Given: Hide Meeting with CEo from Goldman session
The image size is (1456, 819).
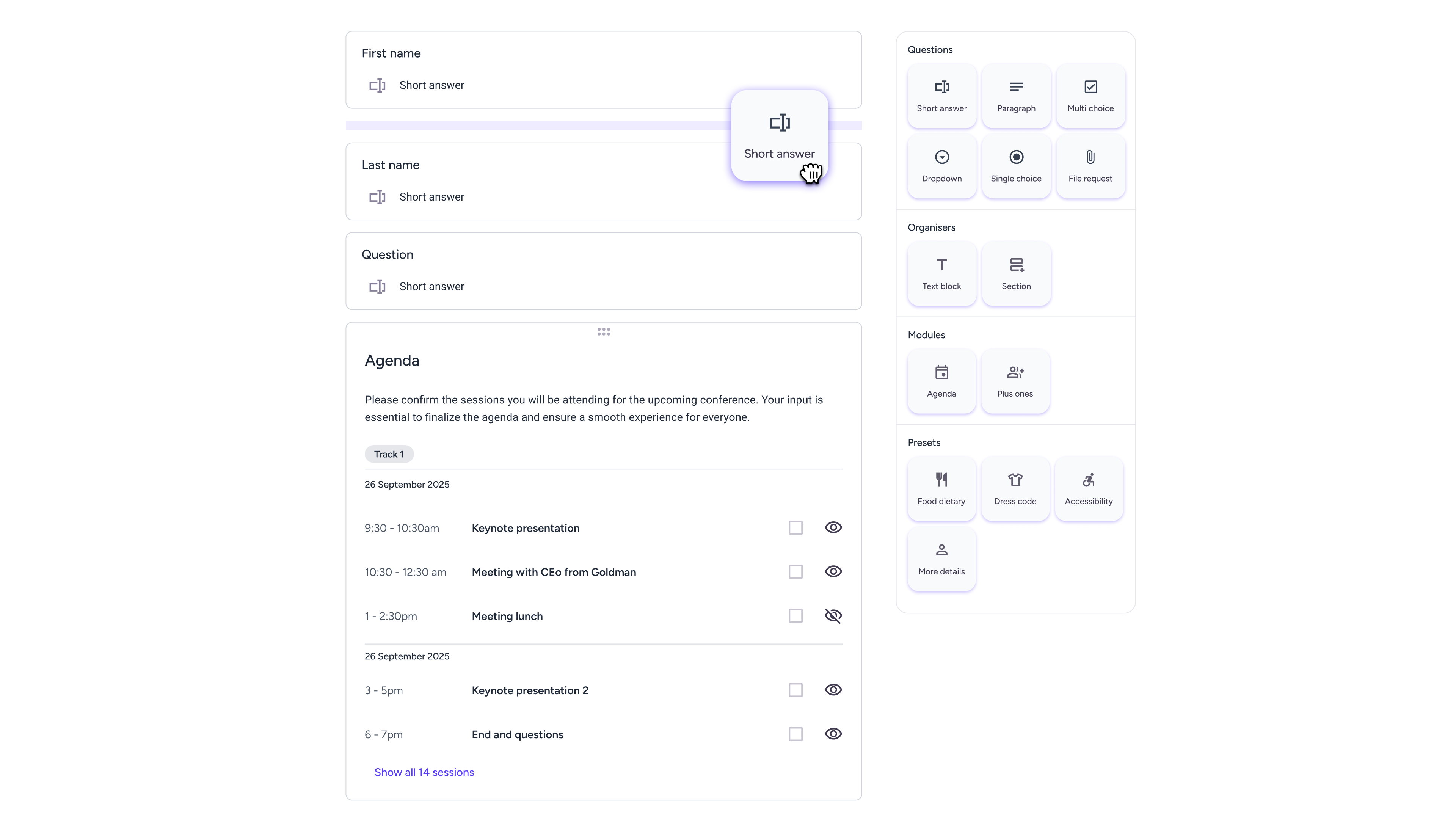Looking at the screenshot, I should pos(833,571).
